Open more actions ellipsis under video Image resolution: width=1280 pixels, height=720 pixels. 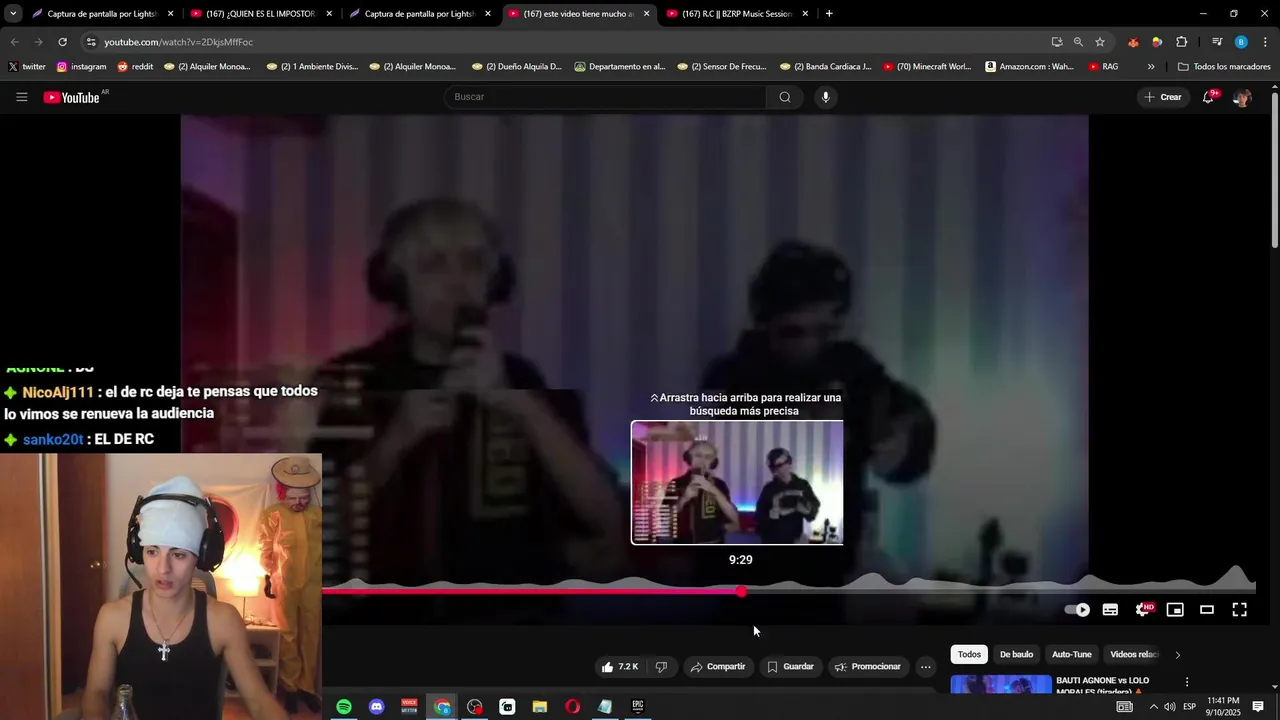(x=926, y=667)
